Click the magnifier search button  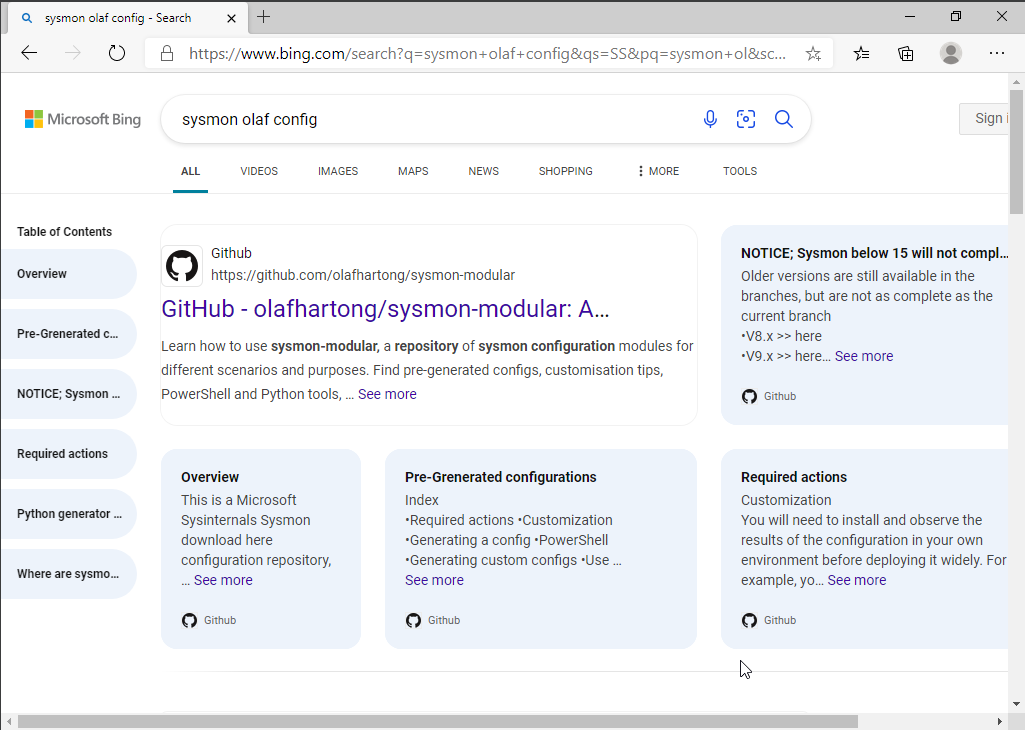pyautogui.click(x=784, y=119)
